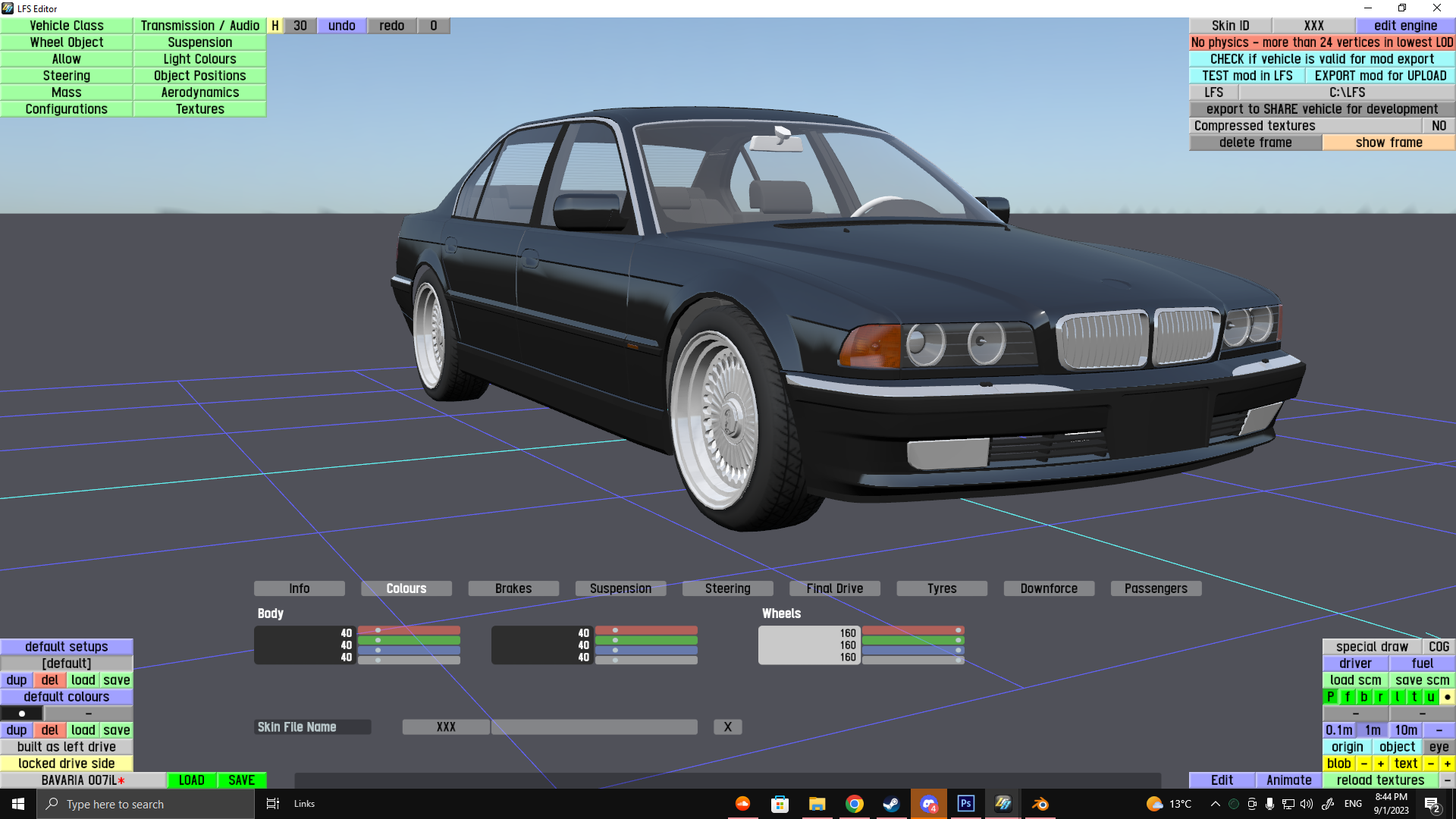Click the text minus button
This screenshot has height=819, width=1456.
1430,764
